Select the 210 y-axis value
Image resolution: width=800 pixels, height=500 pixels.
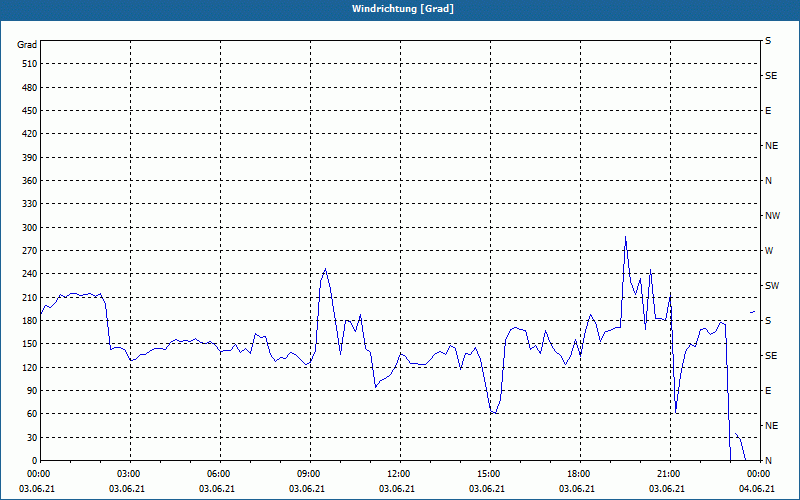[30, 297]
